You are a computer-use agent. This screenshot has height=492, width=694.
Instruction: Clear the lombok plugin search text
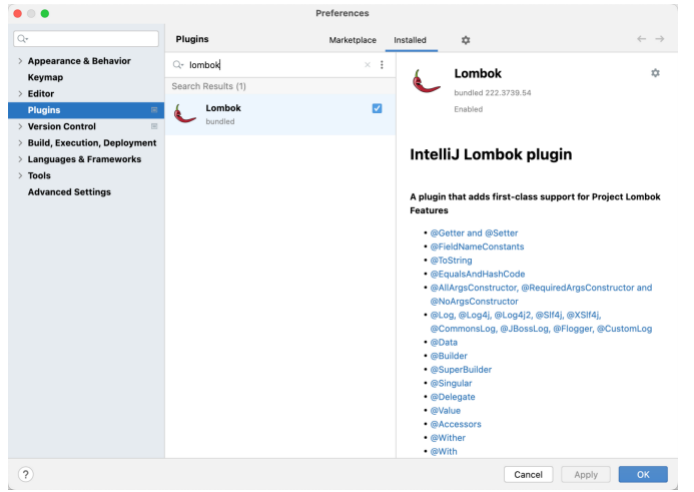(x=367, y=65)
